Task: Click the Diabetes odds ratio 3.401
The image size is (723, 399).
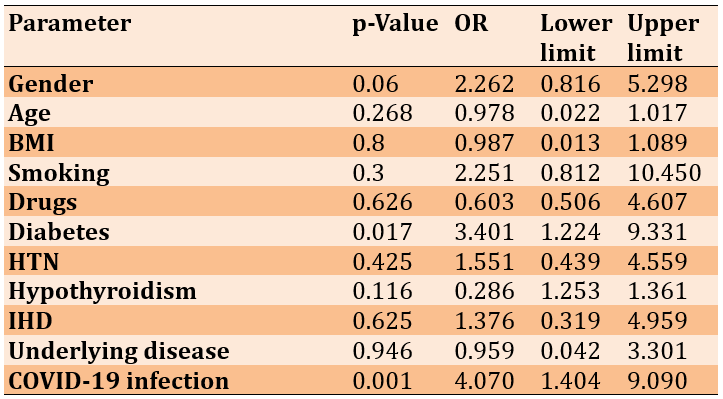Action: (x=484, y=232)
